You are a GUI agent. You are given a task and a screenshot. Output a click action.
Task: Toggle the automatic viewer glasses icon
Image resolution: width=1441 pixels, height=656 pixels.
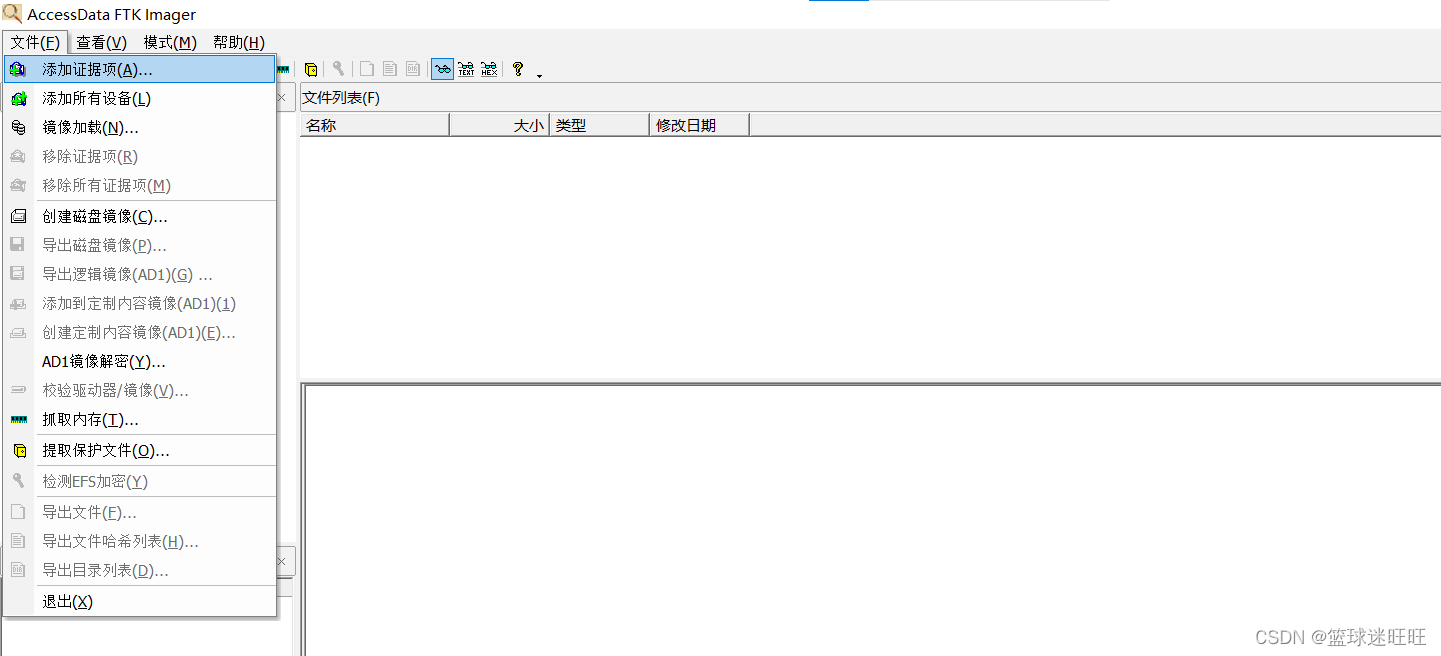coord(442,69)
